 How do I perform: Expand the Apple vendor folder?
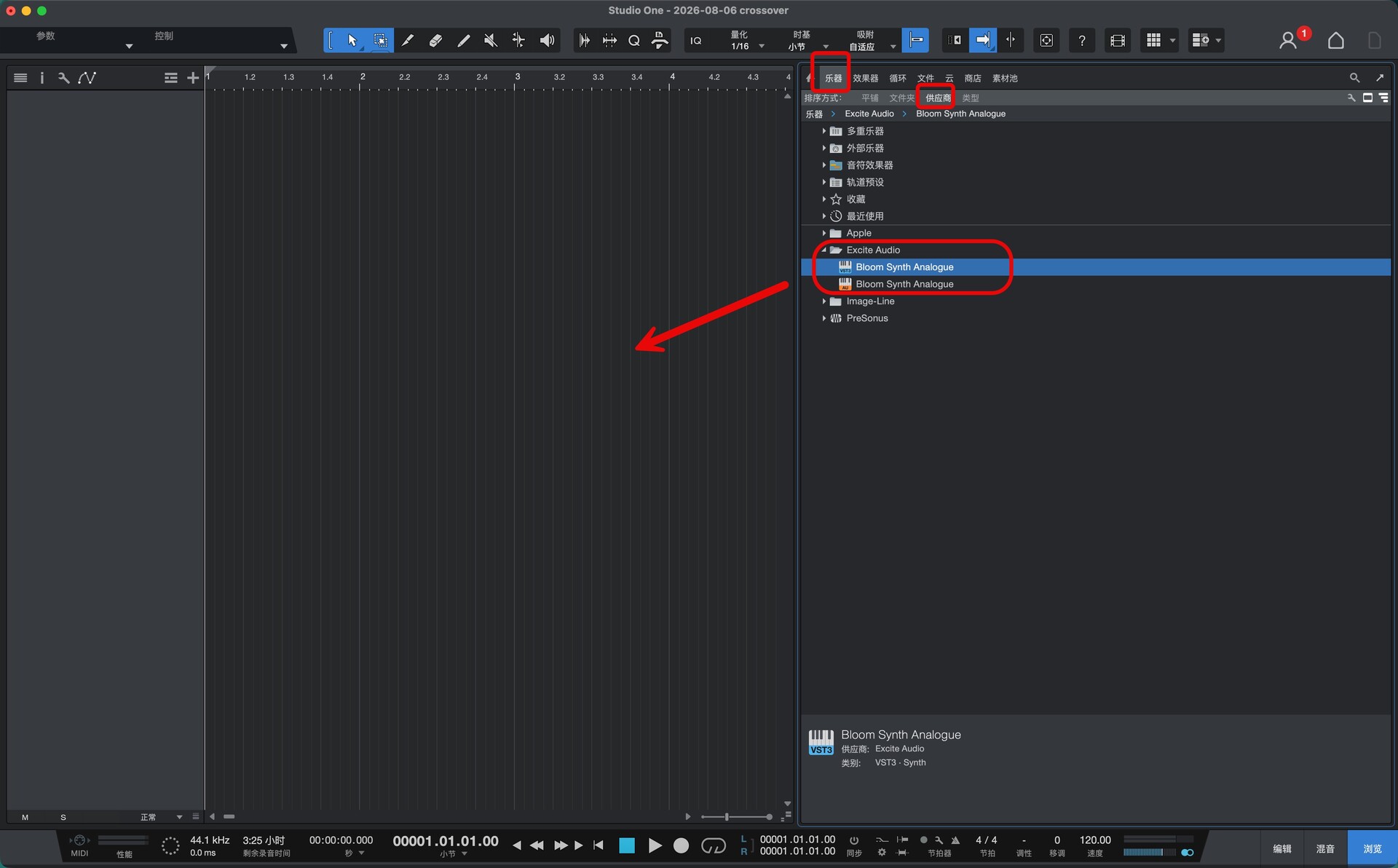824,233
